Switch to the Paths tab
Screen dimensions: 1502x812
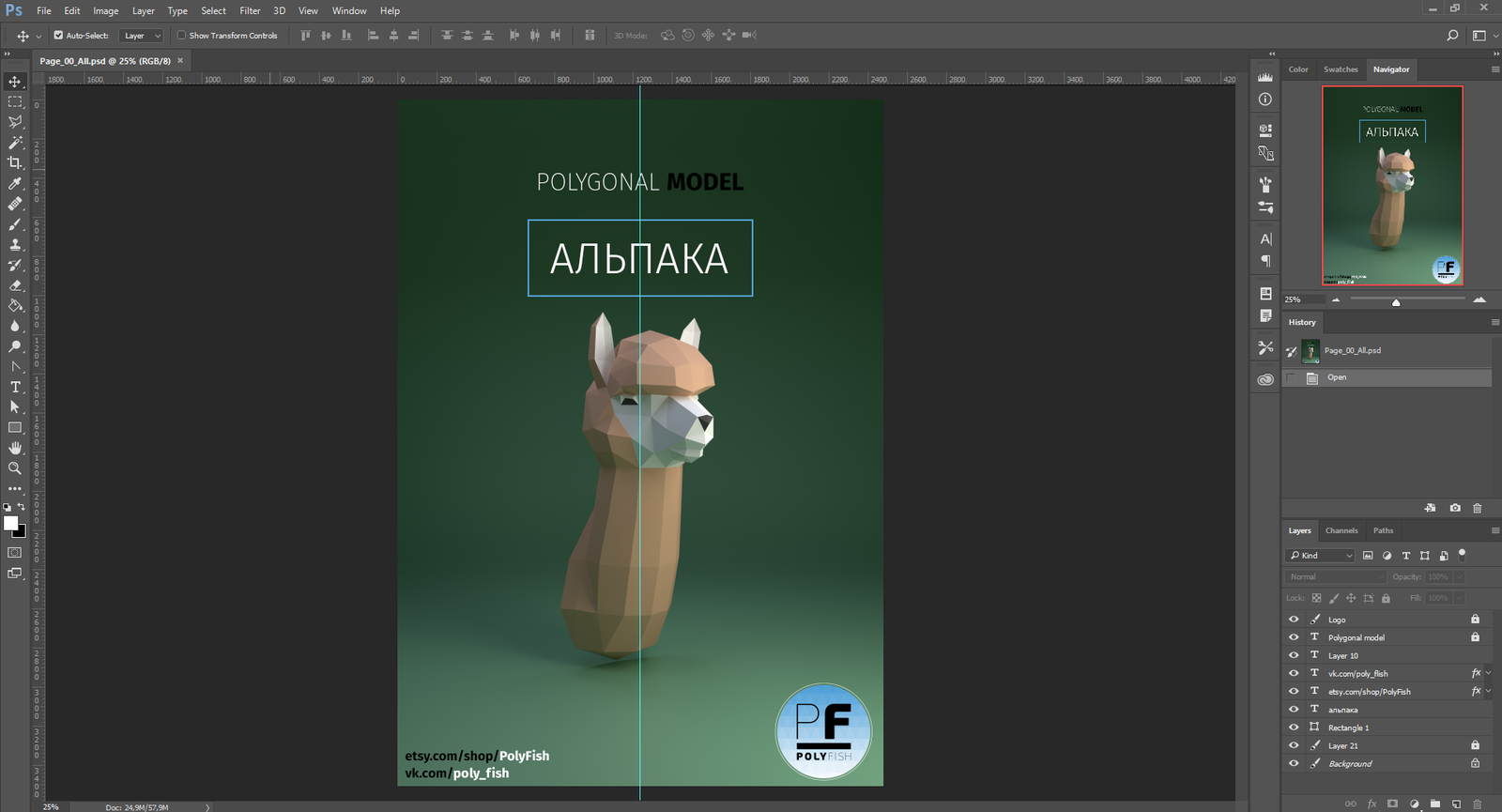[x=1383, y=530]
